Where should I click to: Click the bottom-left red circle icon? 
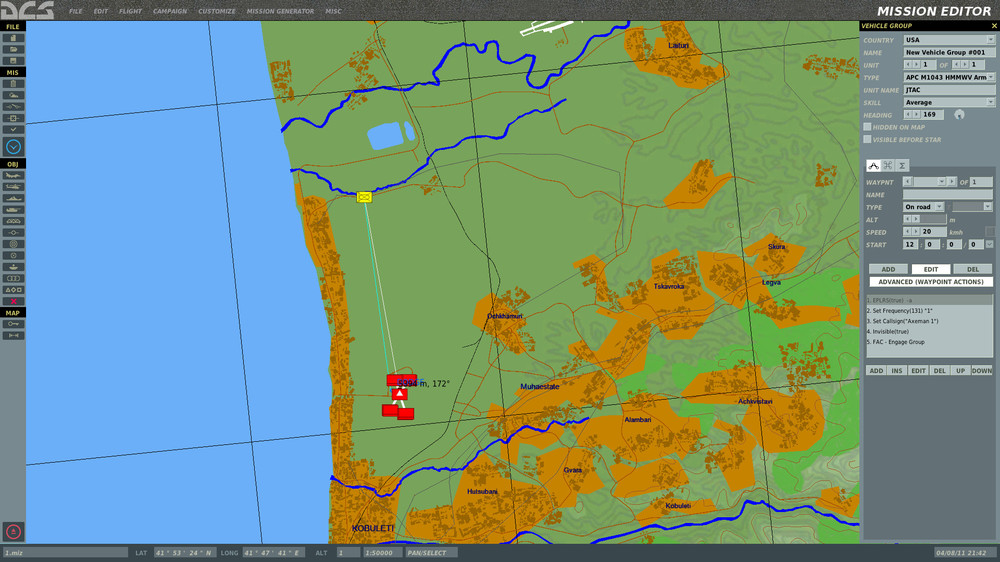pyautogui.click(x=13, y=531)
